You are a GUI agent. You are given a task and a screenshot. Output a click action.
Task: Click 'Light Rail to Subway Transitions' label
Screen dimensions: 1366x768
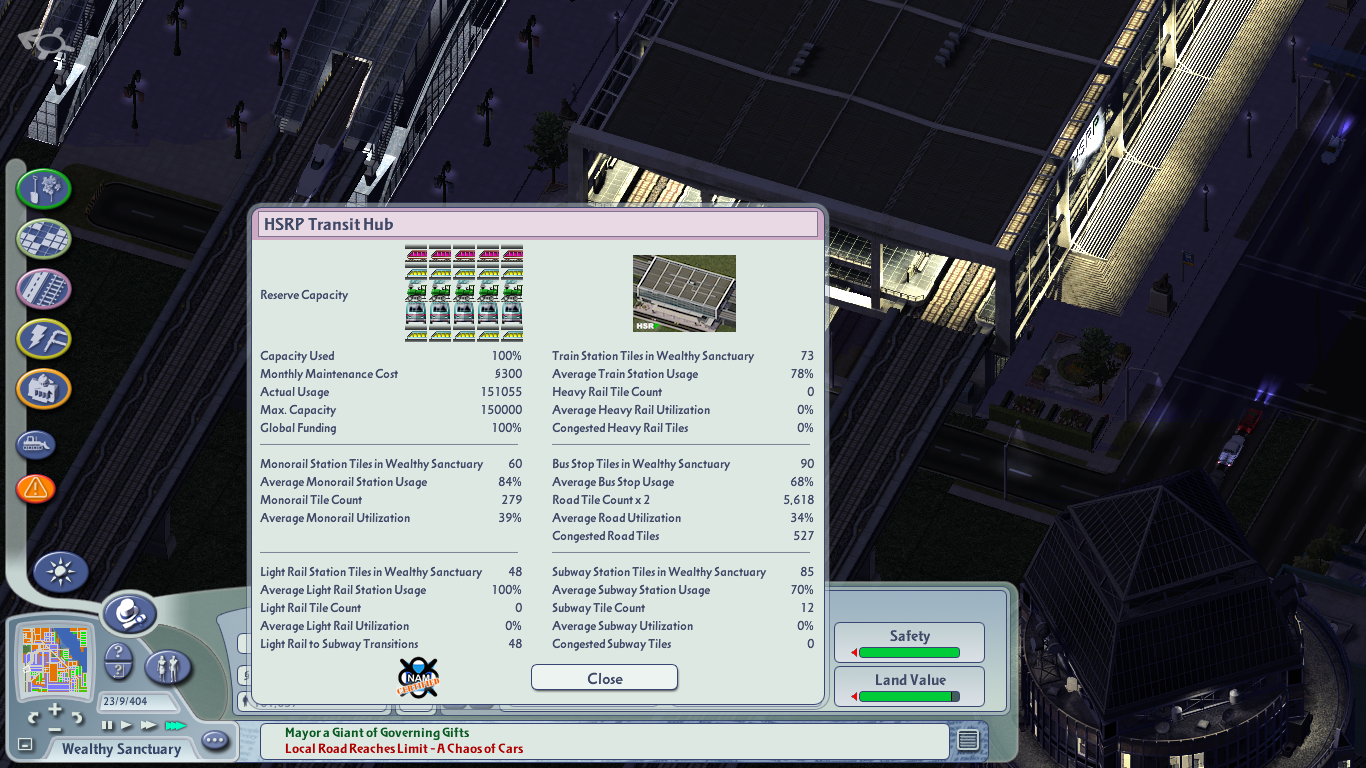click(x=339, y=644)
